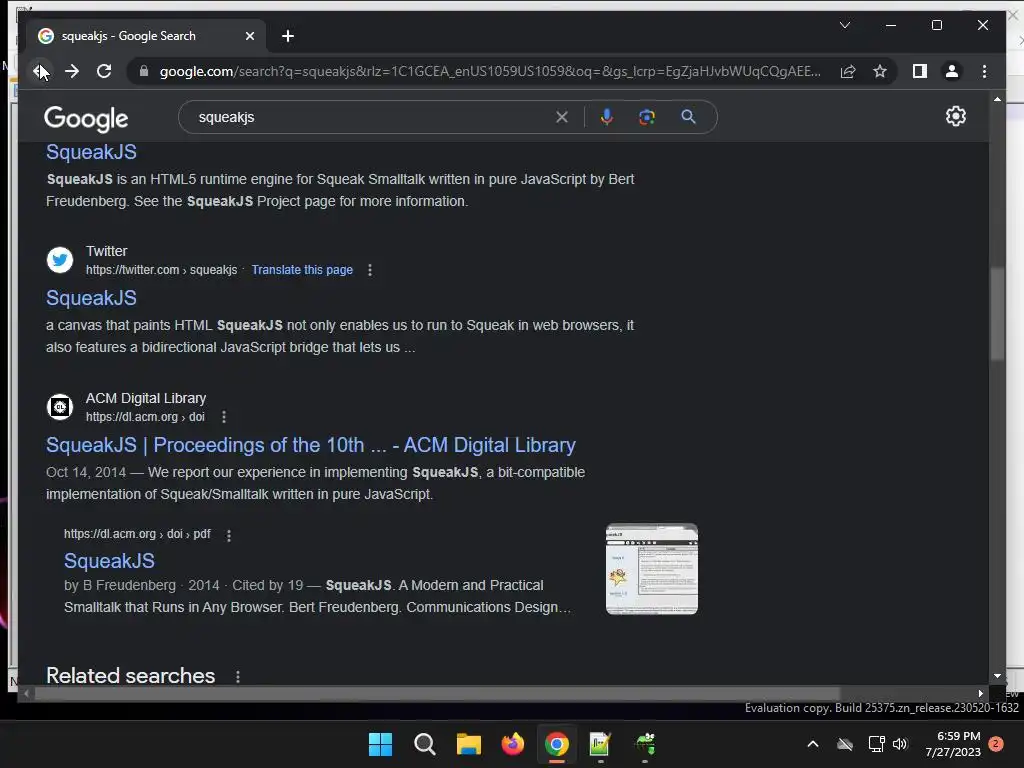The height and width of the screenshot is (768, 1024).
Task: Click scroll down arrow on page scrollbar
Action: point(997,677)
